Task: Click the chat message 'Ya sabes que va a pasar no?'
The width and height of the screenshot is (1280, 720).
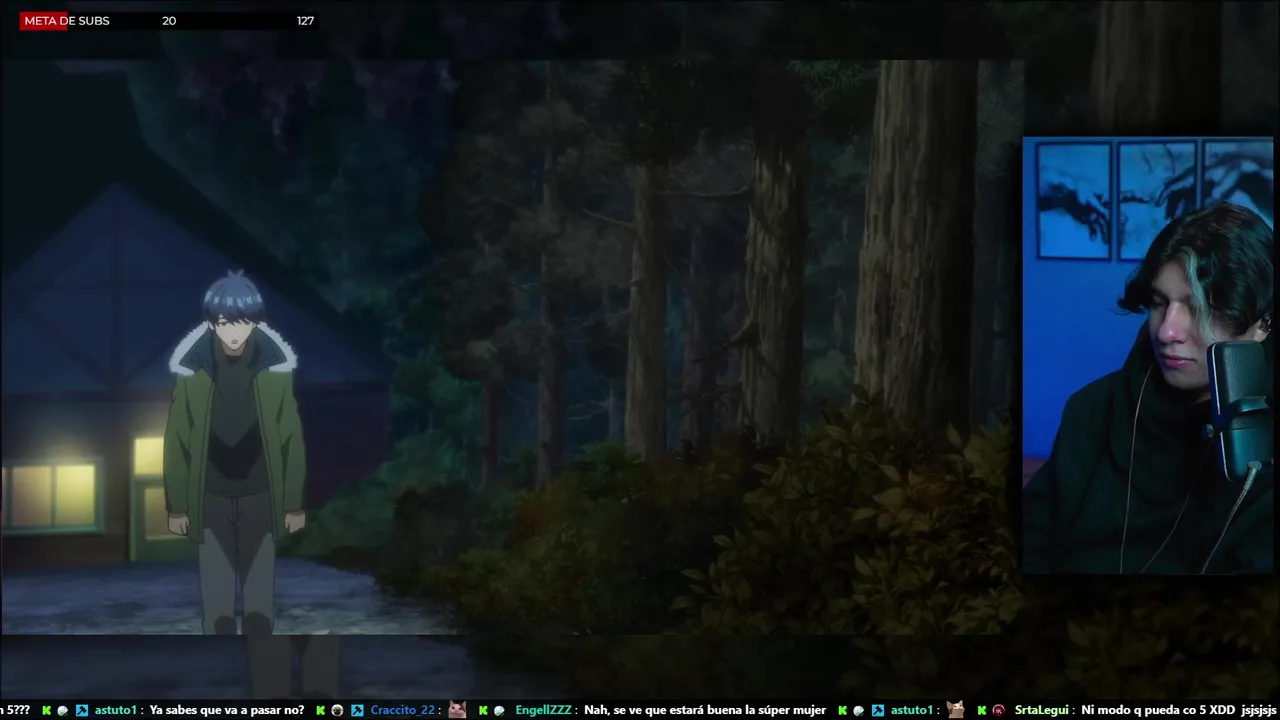Action: (x=227, y=710)
